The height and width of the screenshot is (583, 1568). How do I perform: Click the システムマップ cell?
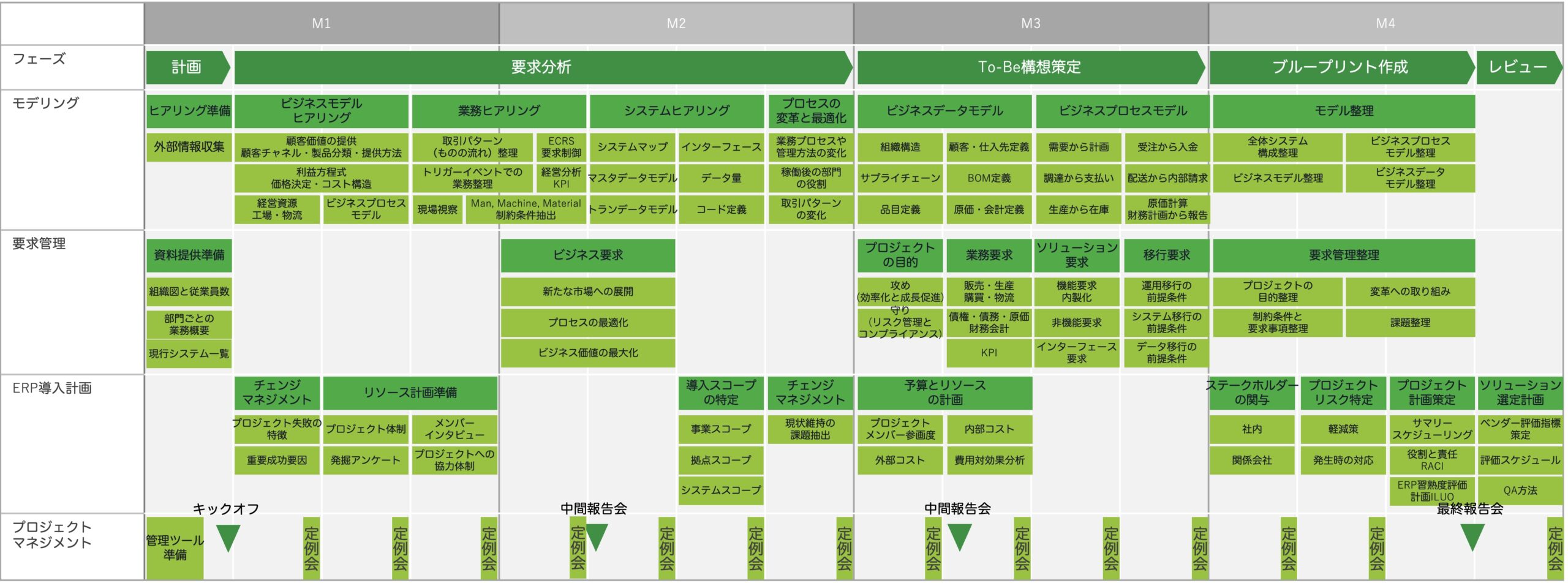633,147
